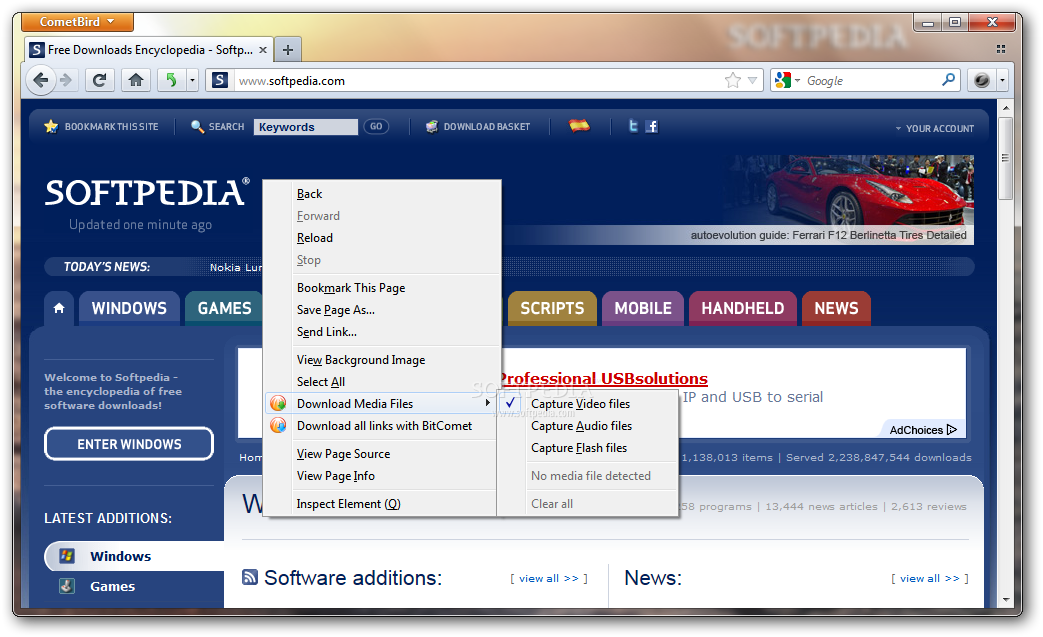This screenshot has width=1043, height=637.
Task: Open the WINDOWS category tab
Action: [129, 308]
